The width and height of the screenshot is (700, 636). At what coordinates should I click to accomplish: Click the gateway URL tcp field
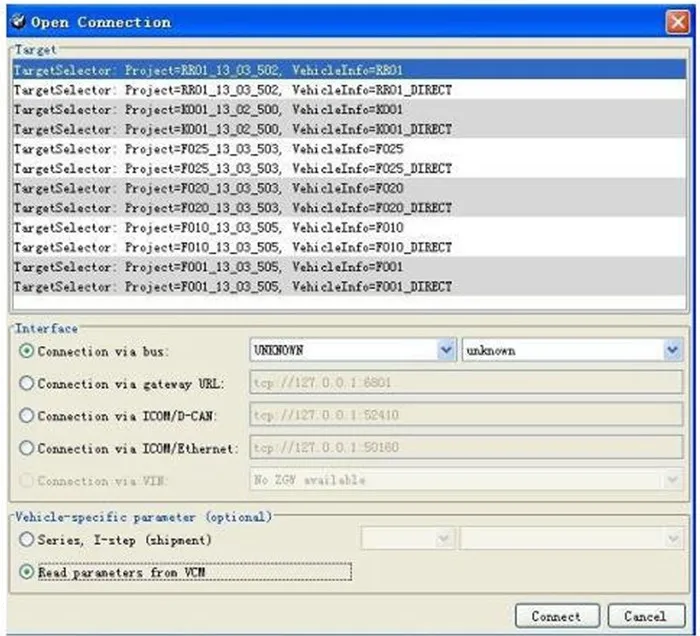466,382
